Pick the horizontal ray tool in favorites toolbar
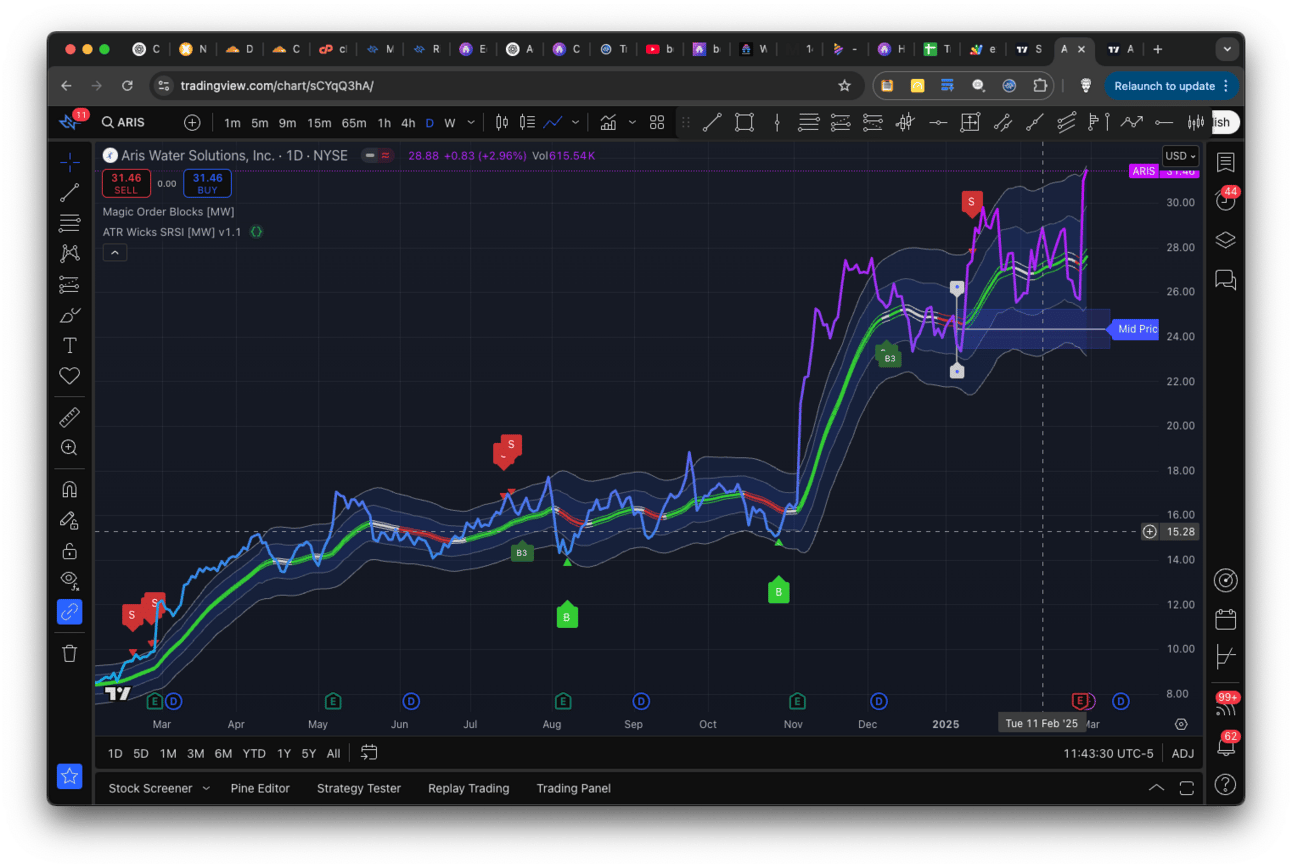This screenshot has height=868, width=1292. click(x=1164, y=123)
